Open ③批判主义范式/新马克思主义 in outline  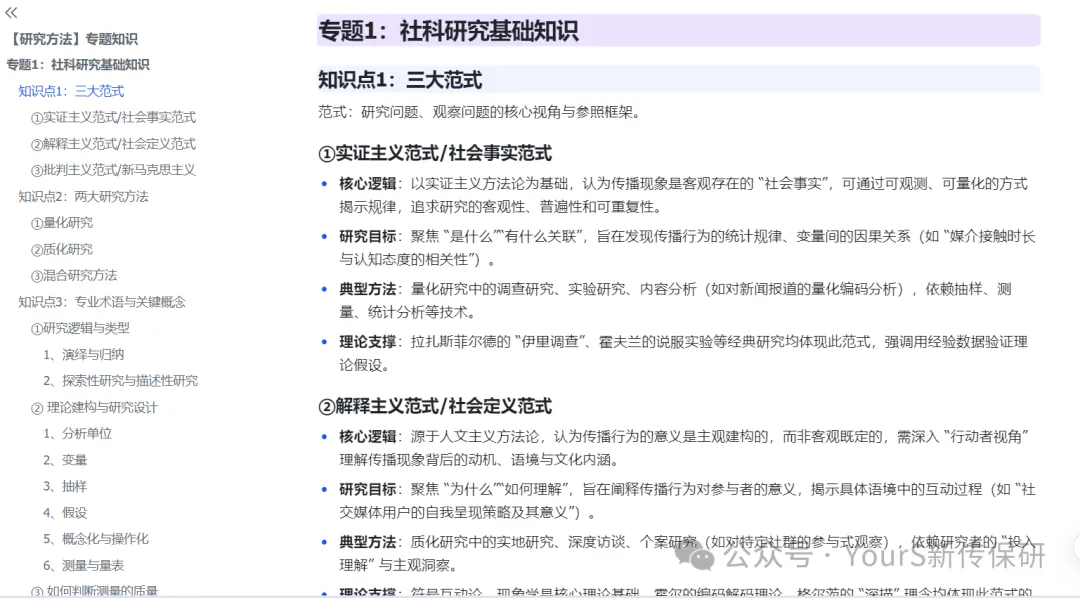coord(114,169)
